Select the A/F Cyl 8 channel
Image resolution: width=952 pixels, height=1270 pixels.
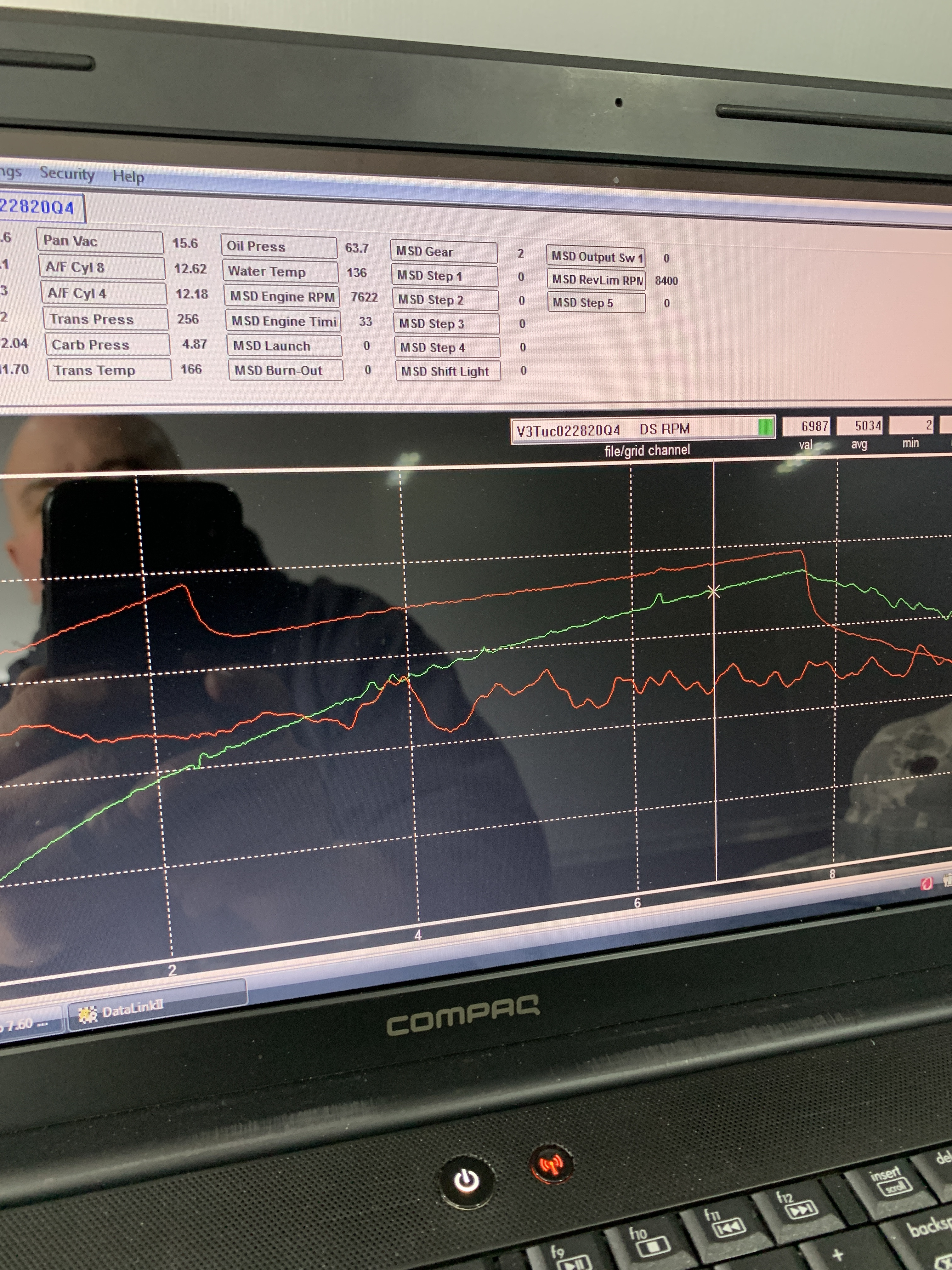102,267
